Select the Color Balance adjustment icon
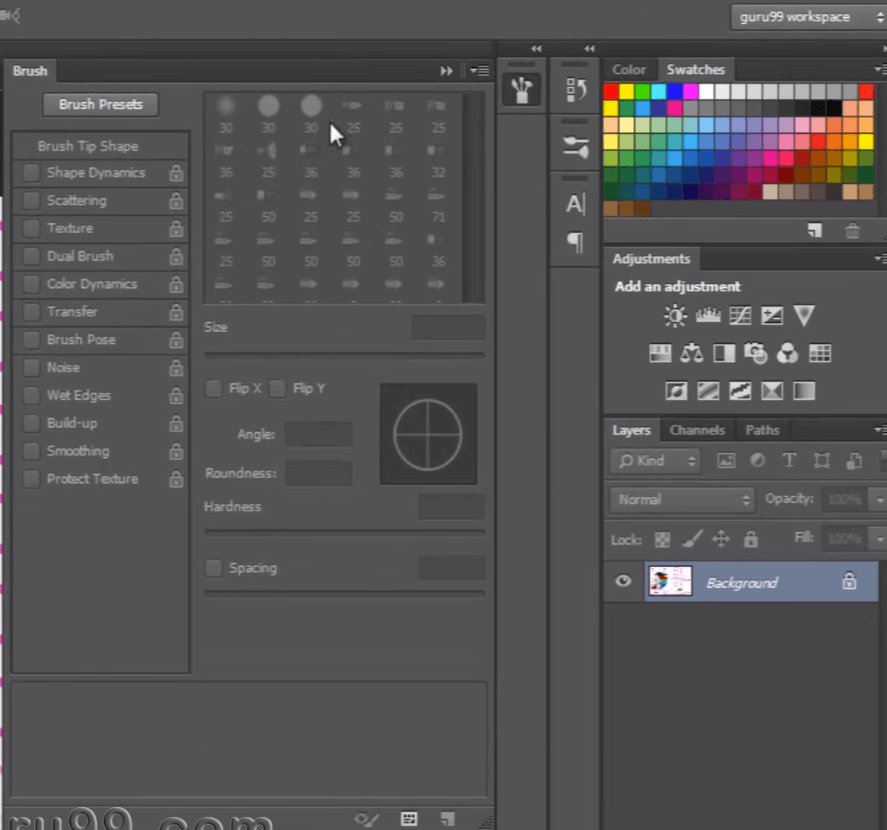887x830 pixels. point(692,353)
